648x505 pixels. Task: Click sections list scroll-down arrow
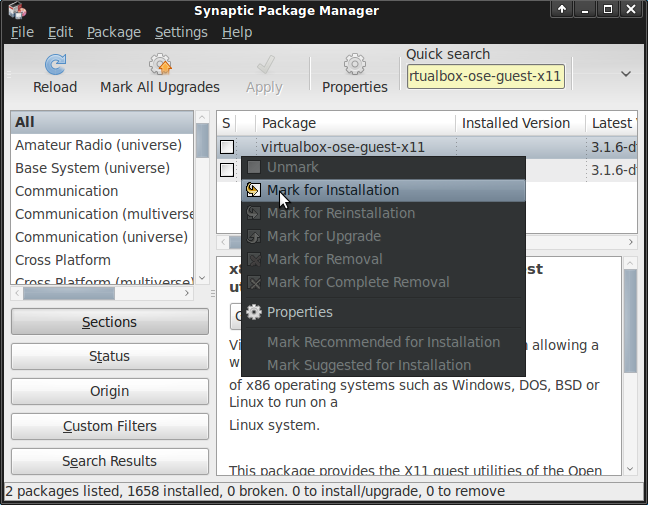pos(202,278)
